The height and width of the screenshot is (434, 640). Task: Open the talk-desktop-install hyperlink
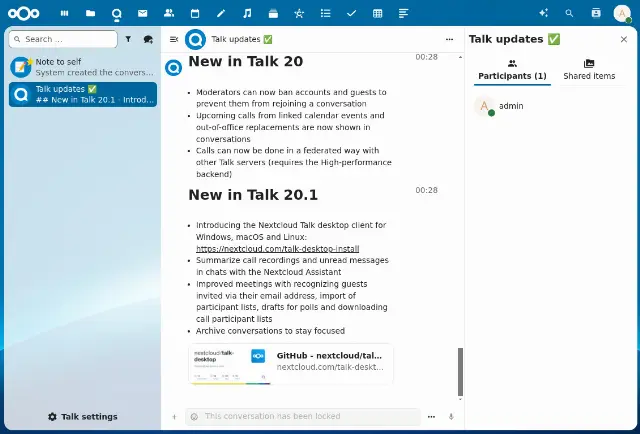278,248
